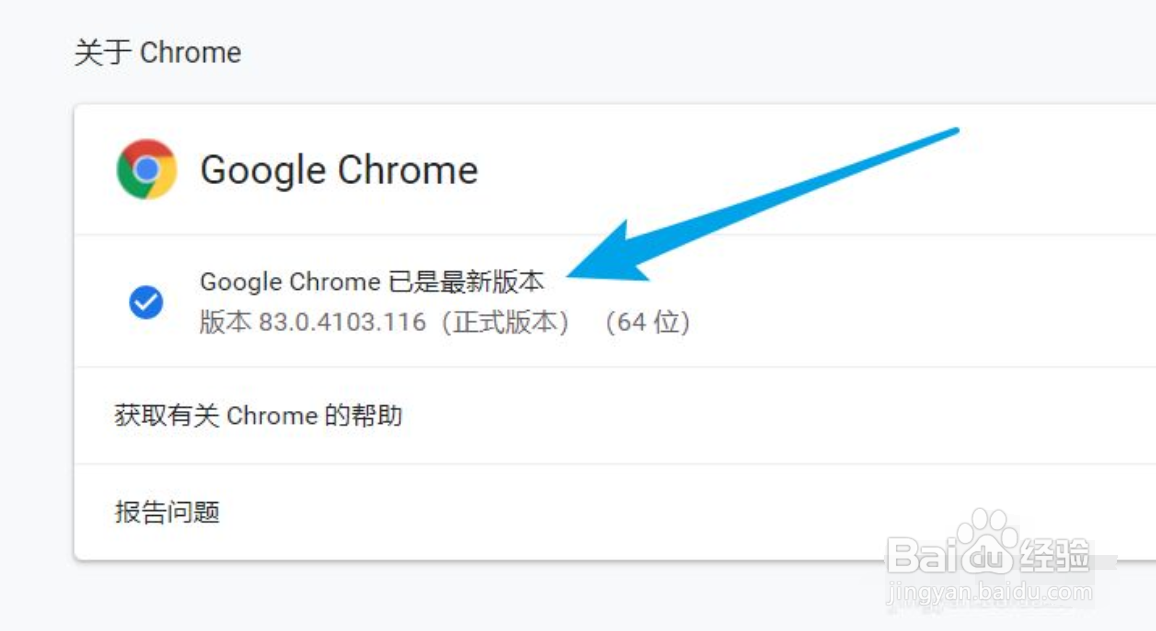Select the white check inside the blue circle
The image size is (1156, 631).
[x=146, y=302]
